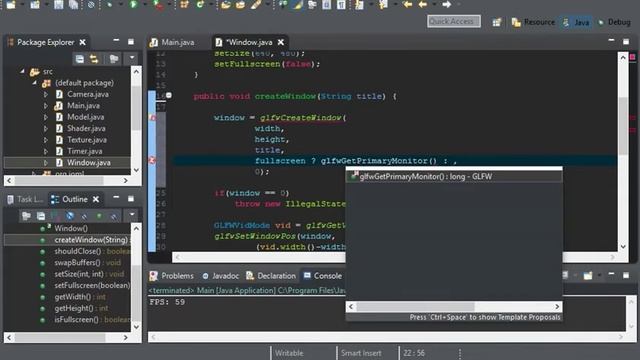The height and width of the screenshot is (360, 640).
Task: Expand the Camera.java tree node
Action: coord(46,94)
